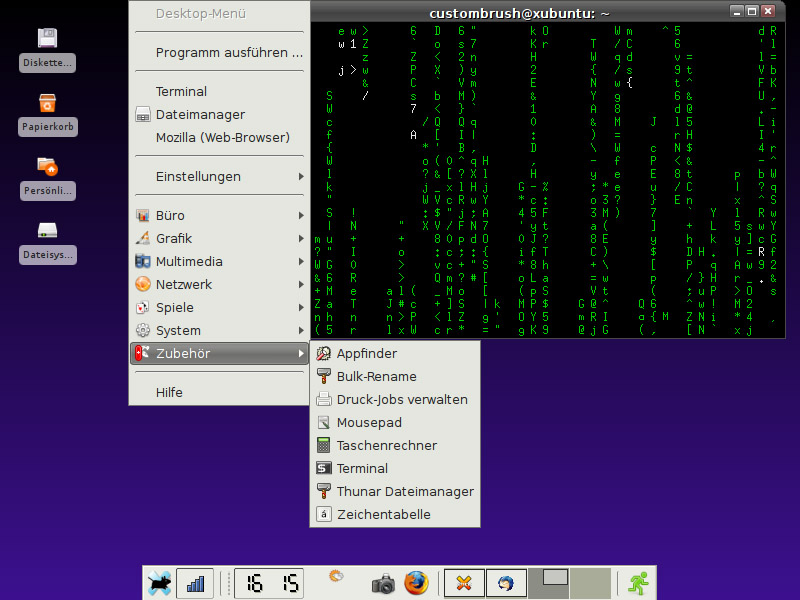This screenshot has width=800, height=600.
Task: Open the Xfce mouse menu in panel
Action: 158,583
